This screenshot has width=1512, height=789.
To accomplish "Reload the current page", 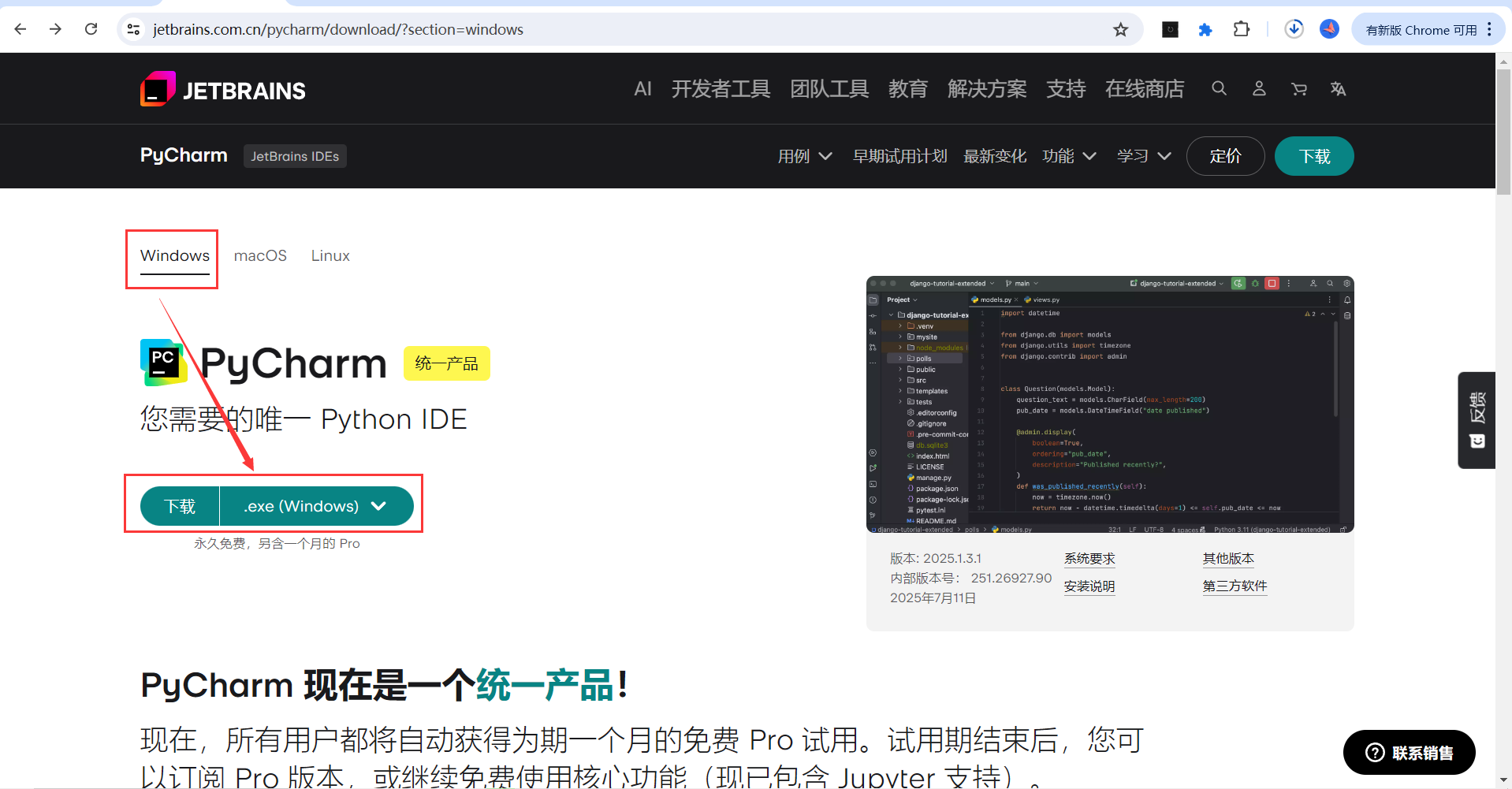I will (91, 29).
